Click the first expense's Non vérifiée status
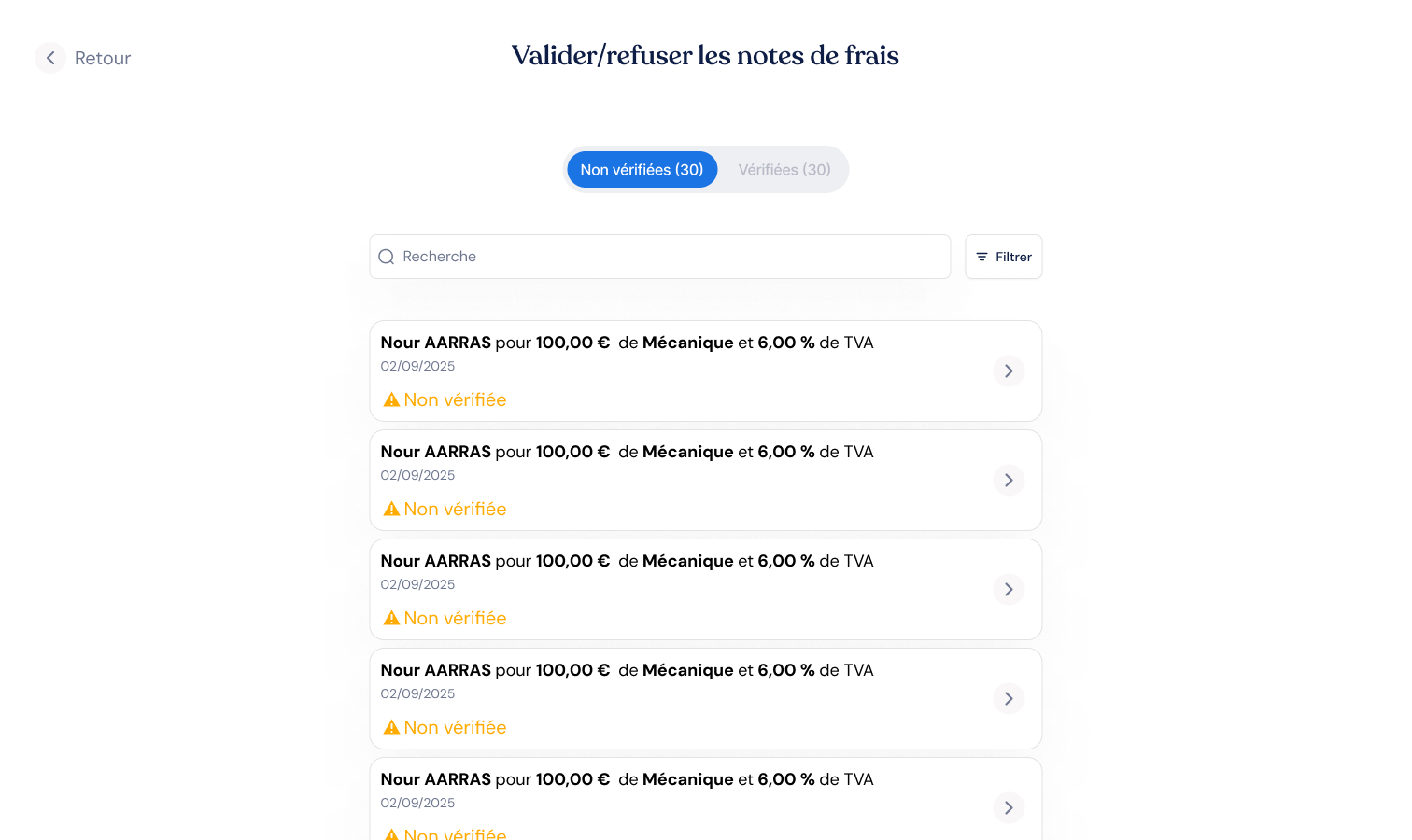This screenshot has width=1412, height=840. 455,399
